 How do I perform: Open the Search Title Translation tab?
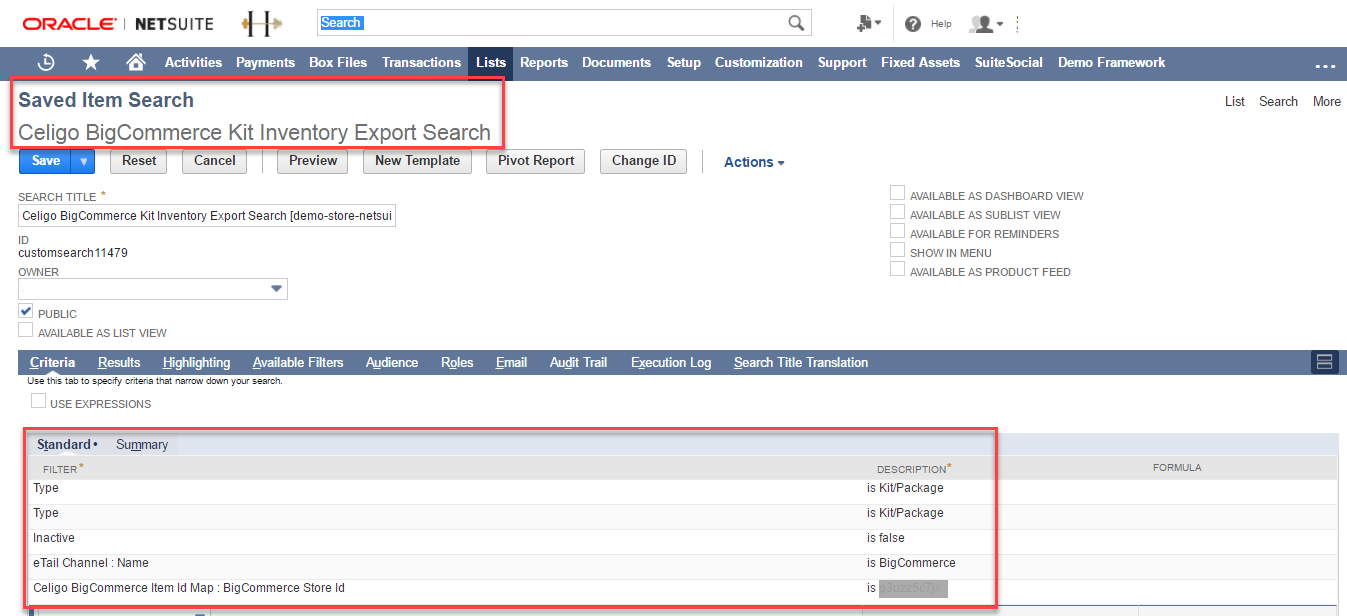(801, 362)
